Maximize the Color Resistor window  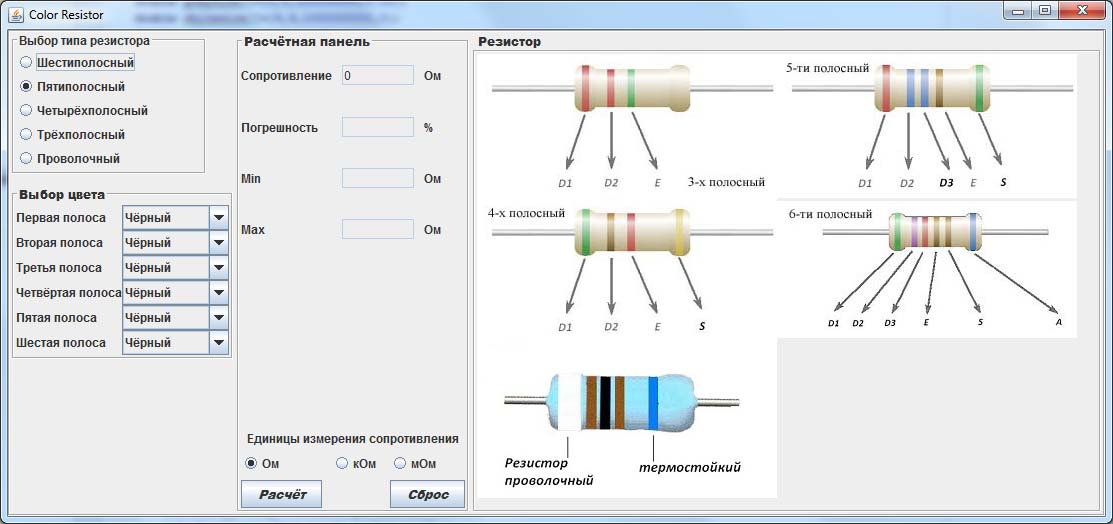click(x=1045, y=10)
